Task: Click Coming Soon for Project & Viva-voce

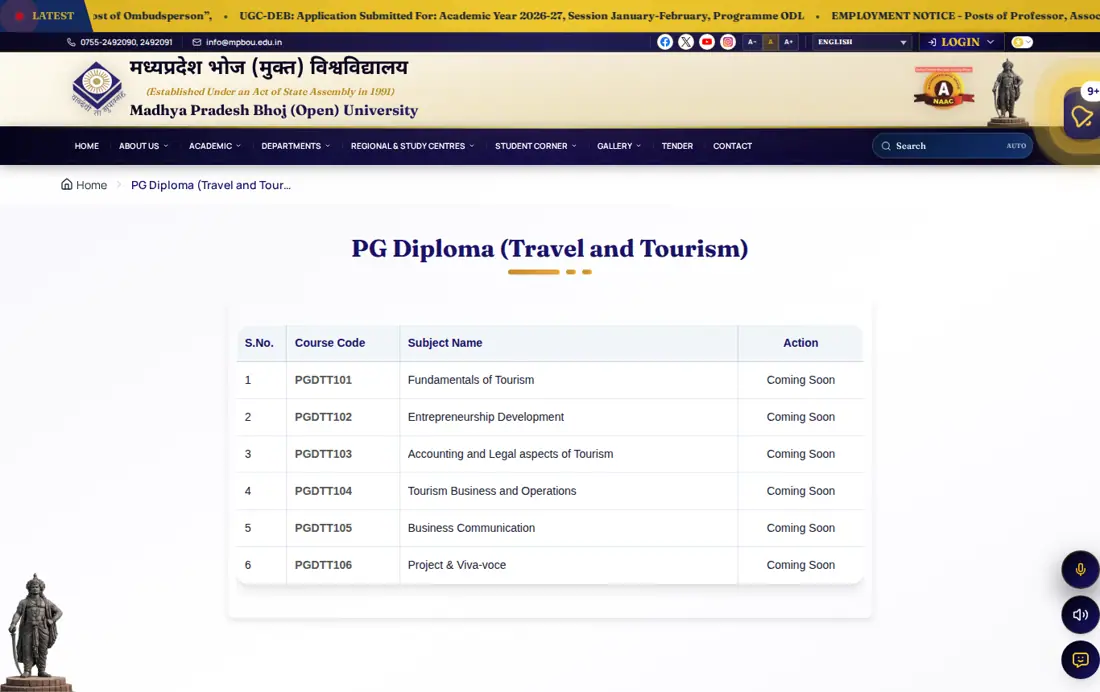Action: tap(800, 565)
